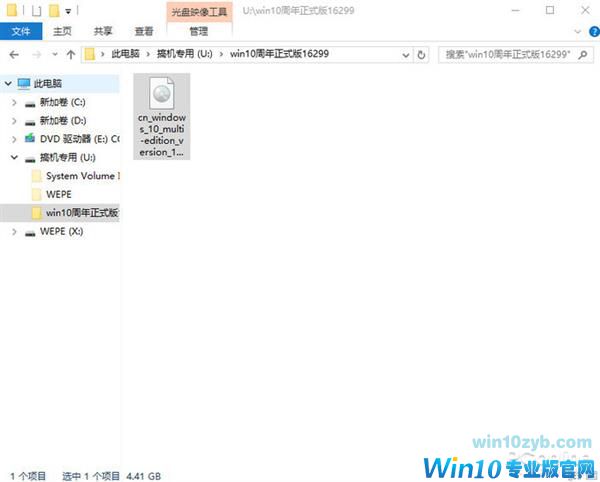Click the 此电脑 computer icon

click(x=24, y=83)
